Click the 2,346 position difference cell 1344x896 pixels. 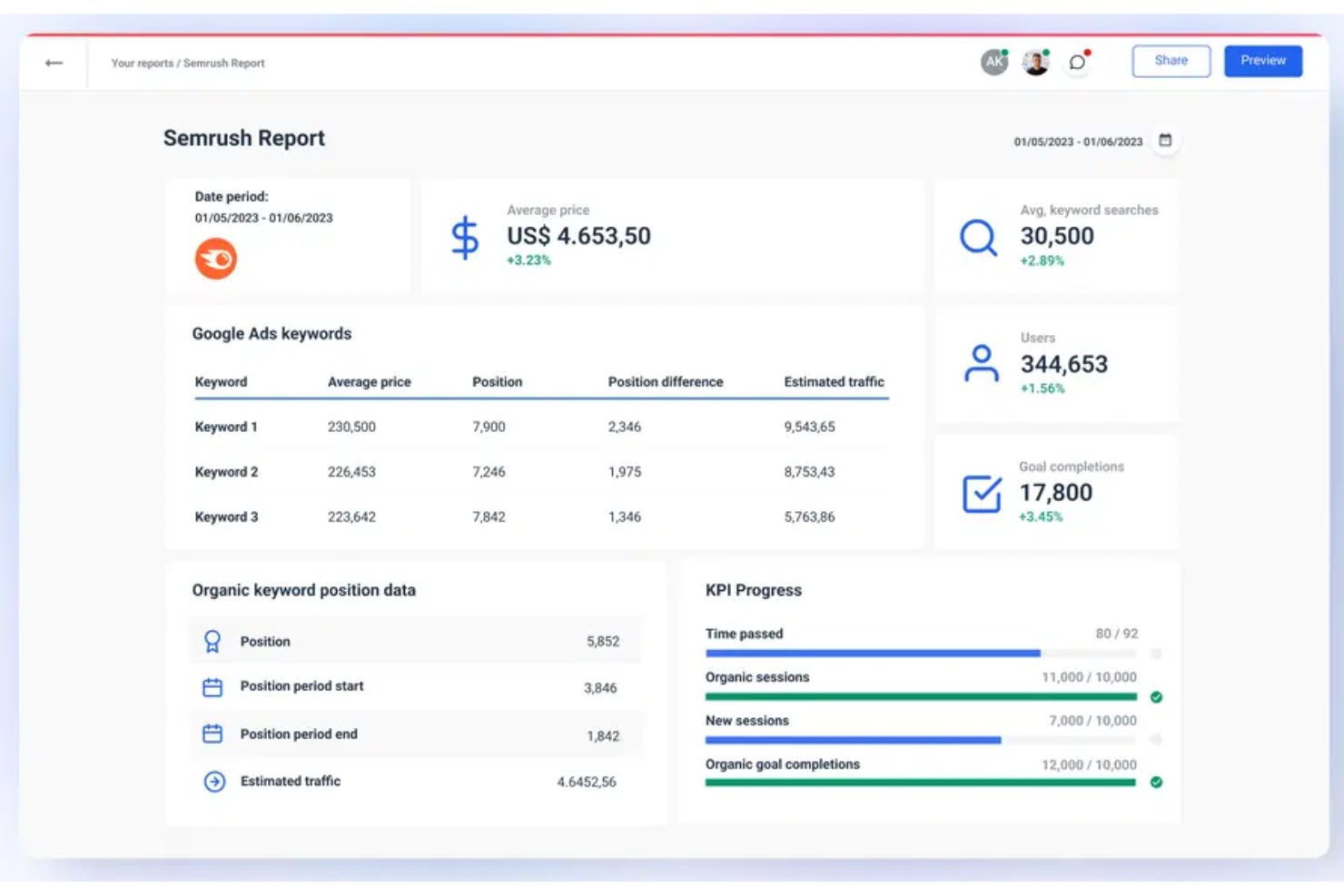[x=625, y=427]
